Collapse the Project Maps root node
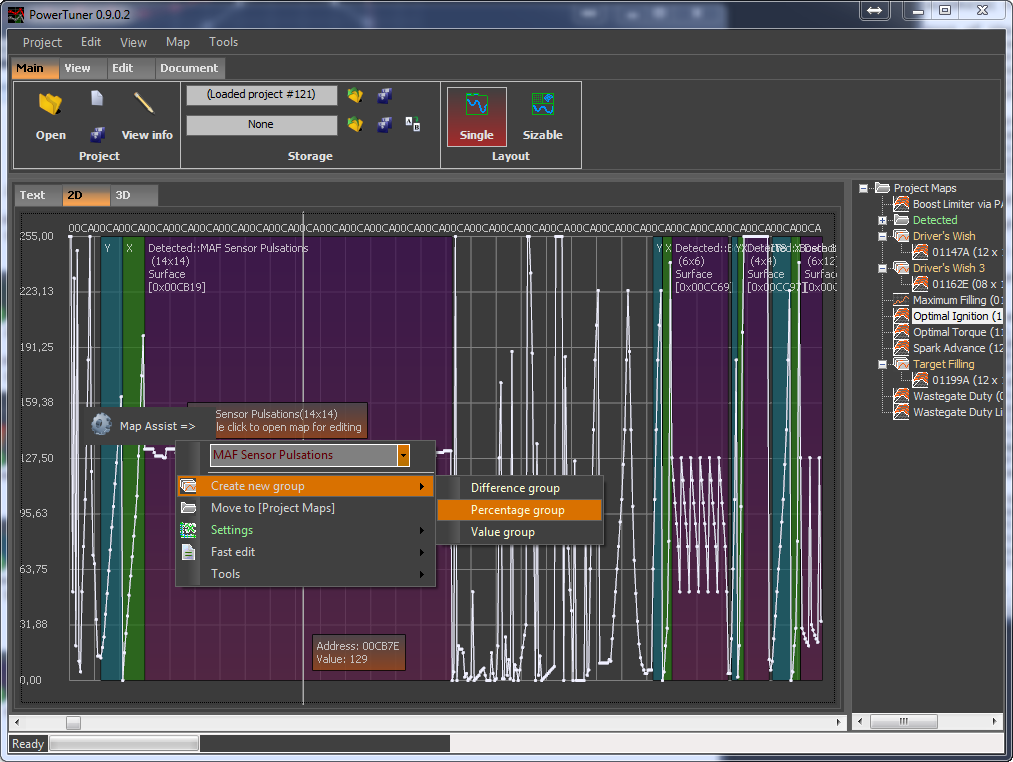The width and height of the screenshot is (1013, 762). 863,188
